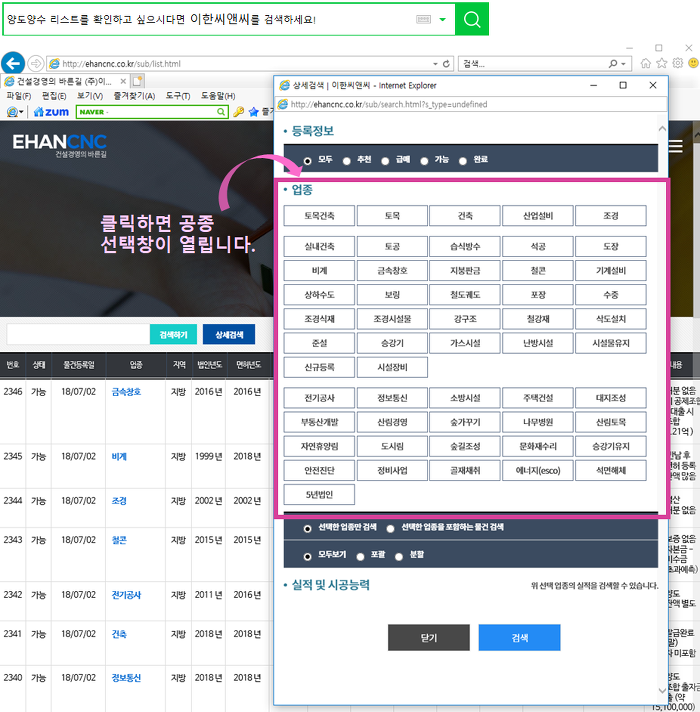700x712 pixels.
Task: Open the 금속창호 listing link in row 2346
Action: pos(126,391)
